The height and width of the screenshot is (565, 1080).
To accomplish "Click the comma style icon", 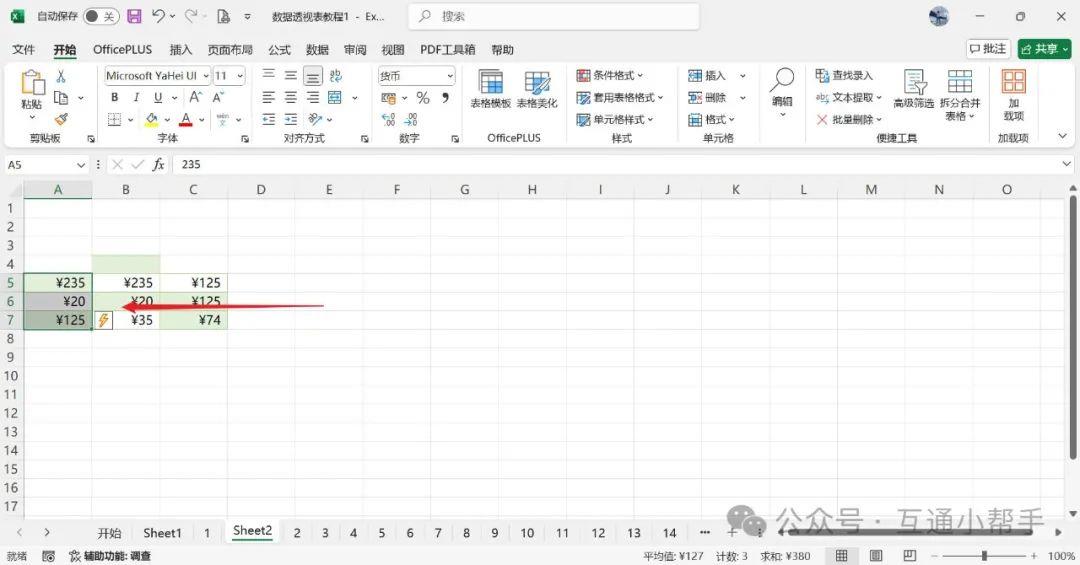I will click(x=445, y=98).
